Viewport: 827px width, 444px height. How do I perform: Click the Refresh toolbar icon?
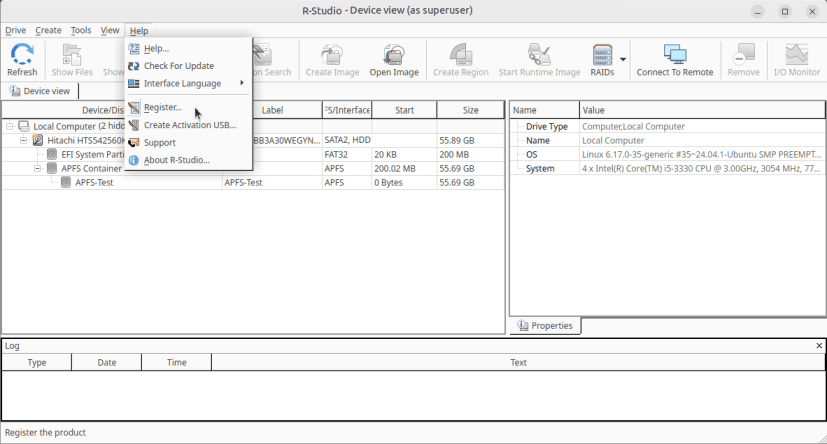[22, 54]
